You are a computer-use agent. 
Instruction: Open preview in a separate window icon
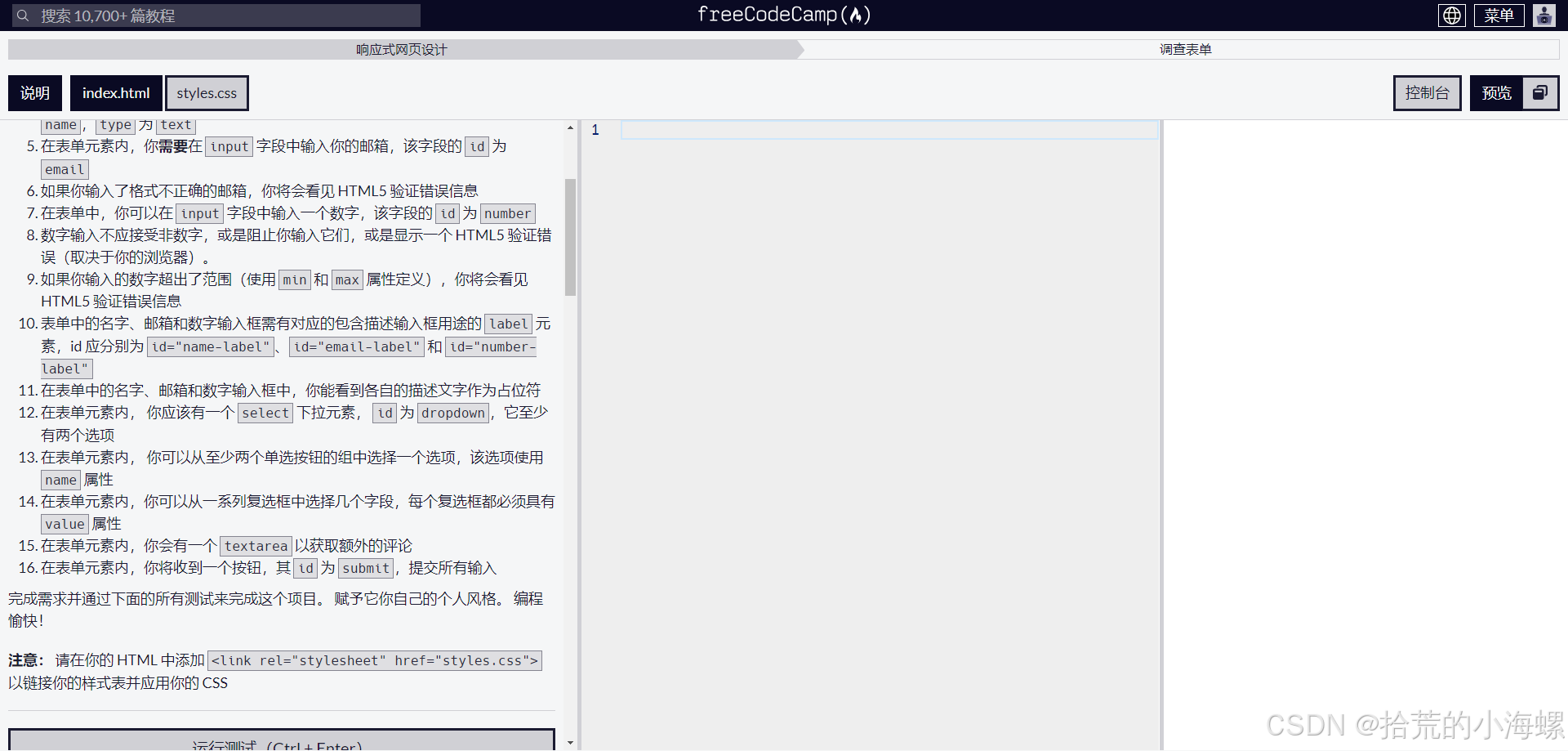1540,93
